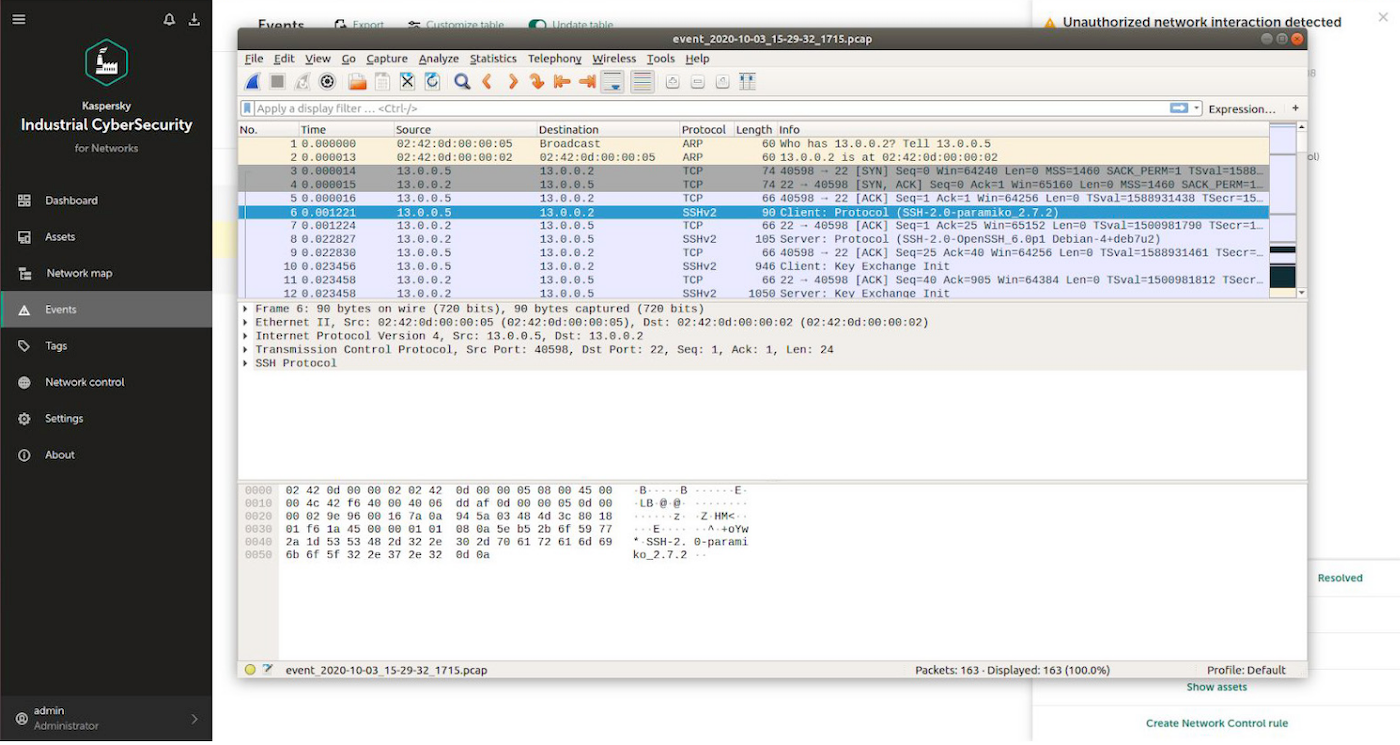Viewport: 1400px width, 745px height.
Task: Expand the SSH Protocol tree item
Action: point(246,364)
